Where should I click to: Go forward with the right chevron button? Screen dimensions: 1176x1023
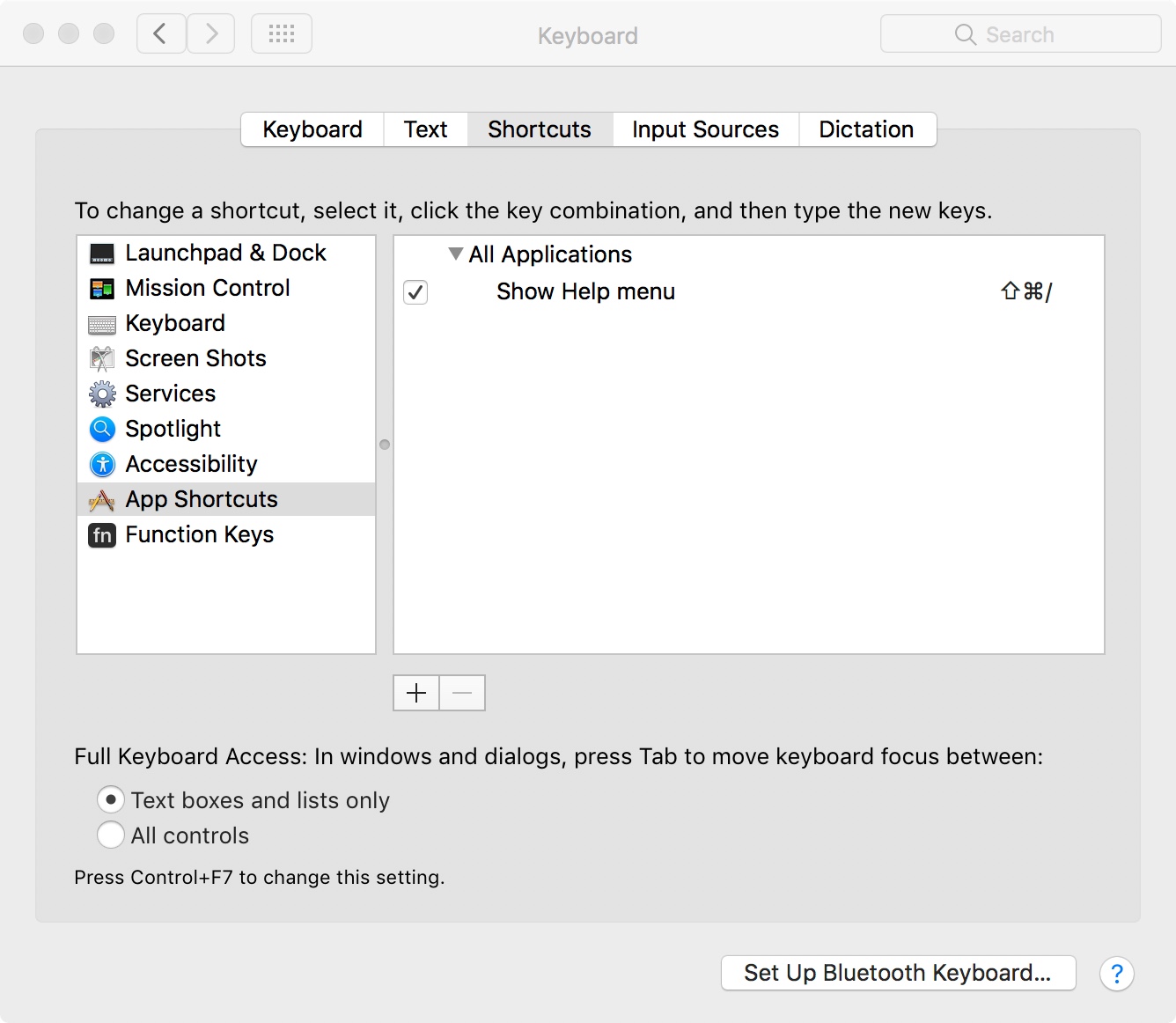click(x=211, y=34)
